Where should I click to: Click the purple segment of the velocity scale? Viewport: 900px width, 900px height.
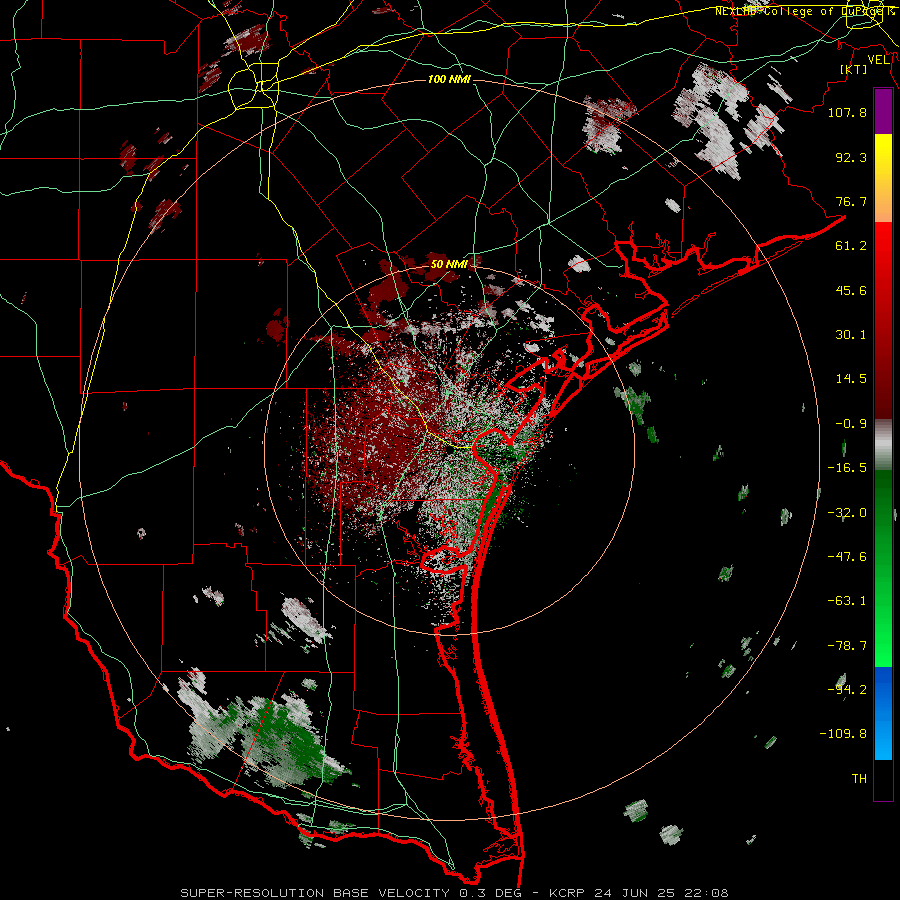883,112
